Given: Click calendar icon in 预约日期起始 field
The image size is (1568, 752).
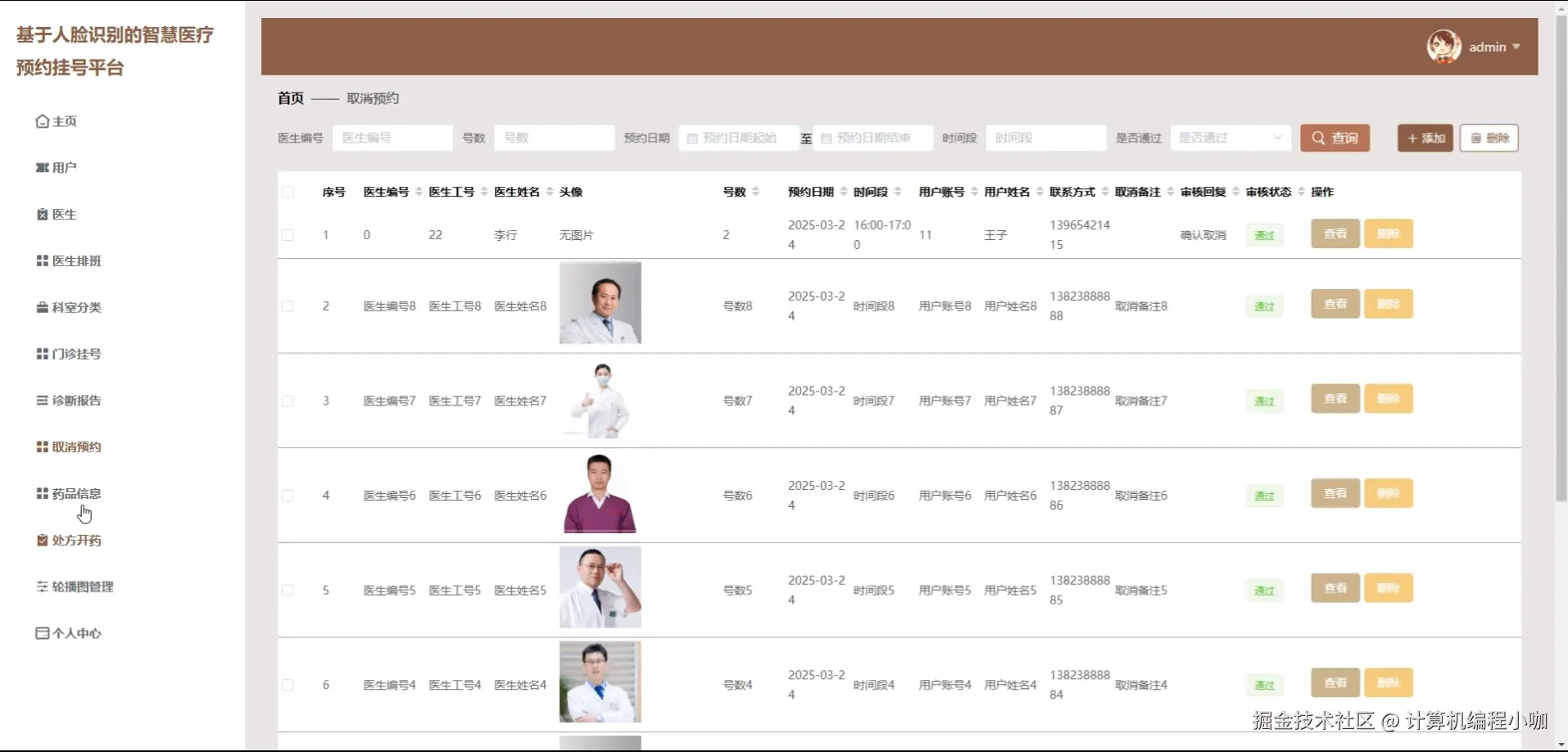Looking at the screenshot, I should click(692, 138).
